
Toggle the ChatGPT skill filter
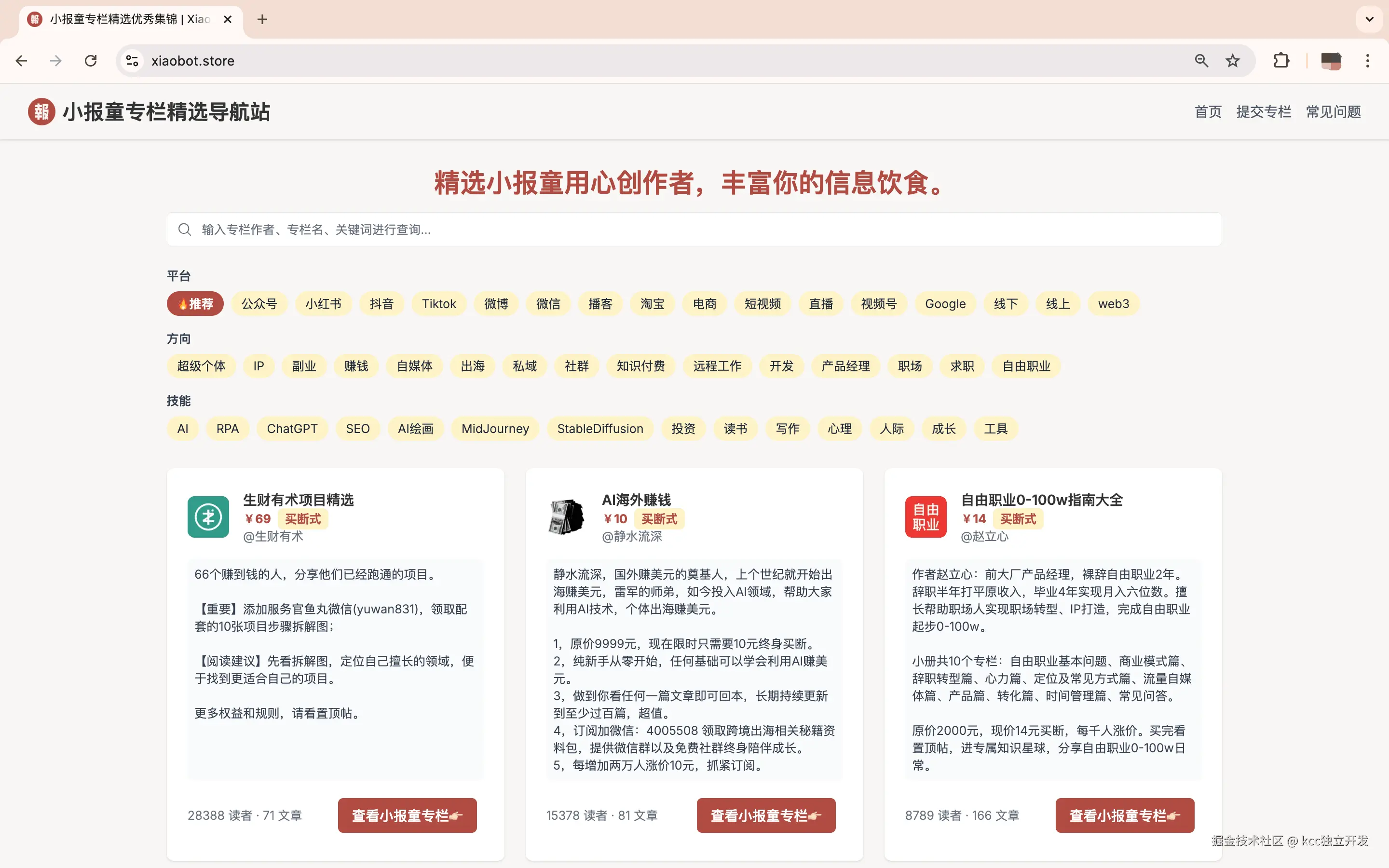pos(292,429)
